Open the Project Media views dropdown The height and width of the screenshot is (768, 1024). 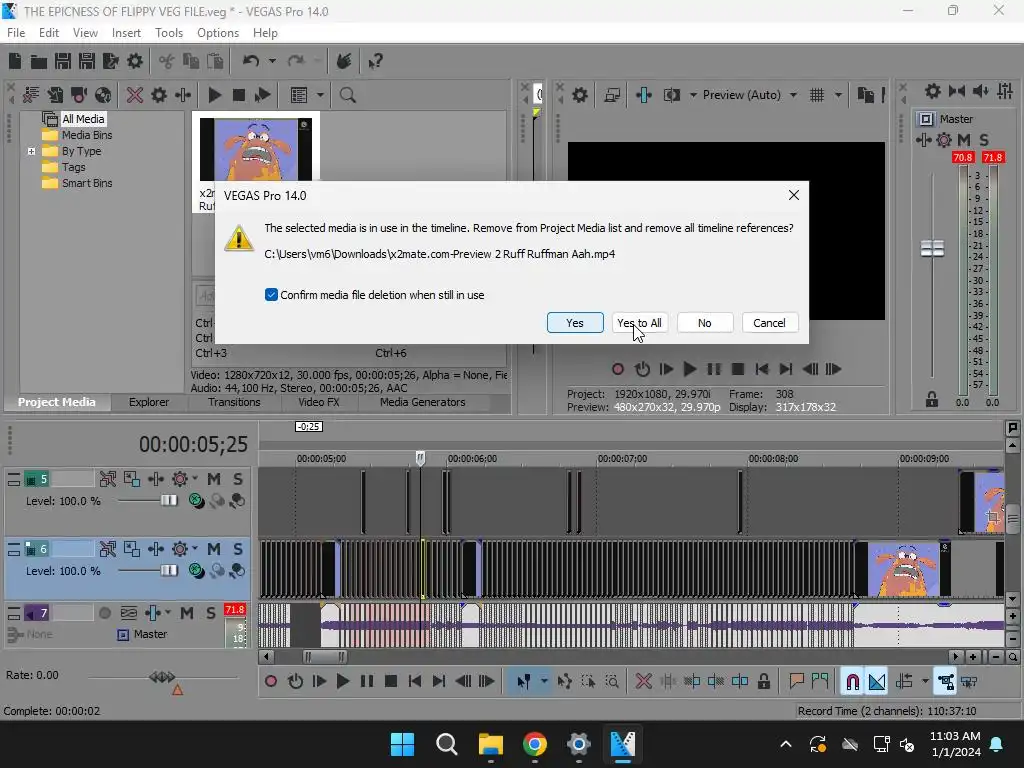320,95
